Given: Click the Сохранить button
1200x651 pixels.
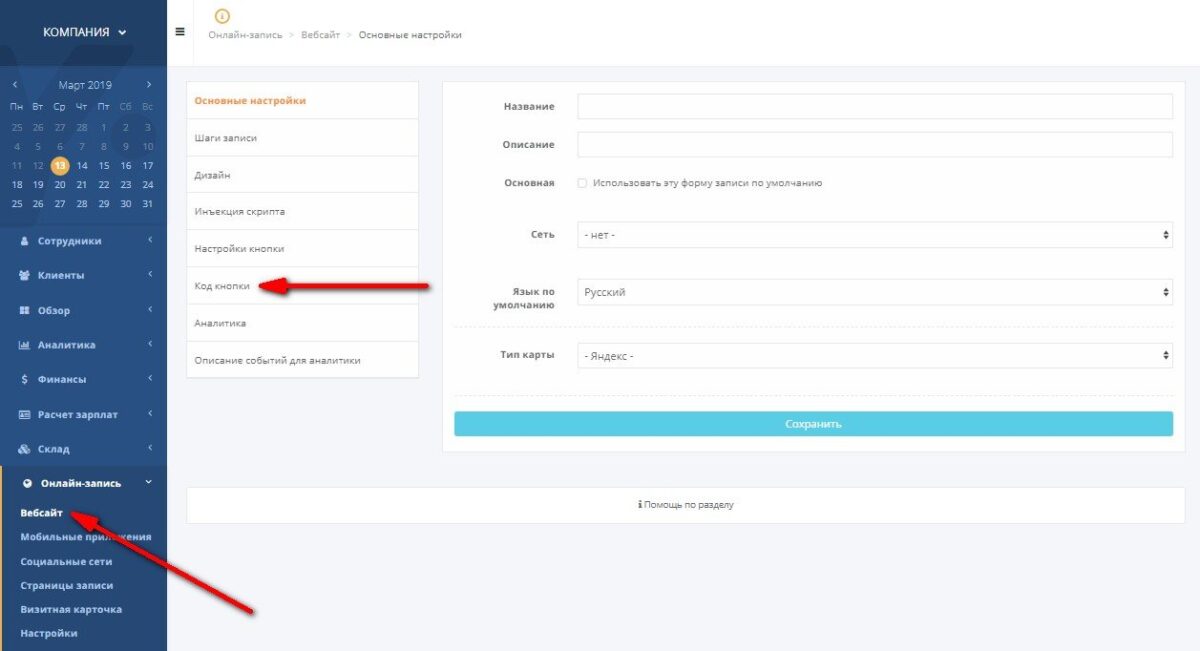Looking at the screenshot, I should 813,424.
